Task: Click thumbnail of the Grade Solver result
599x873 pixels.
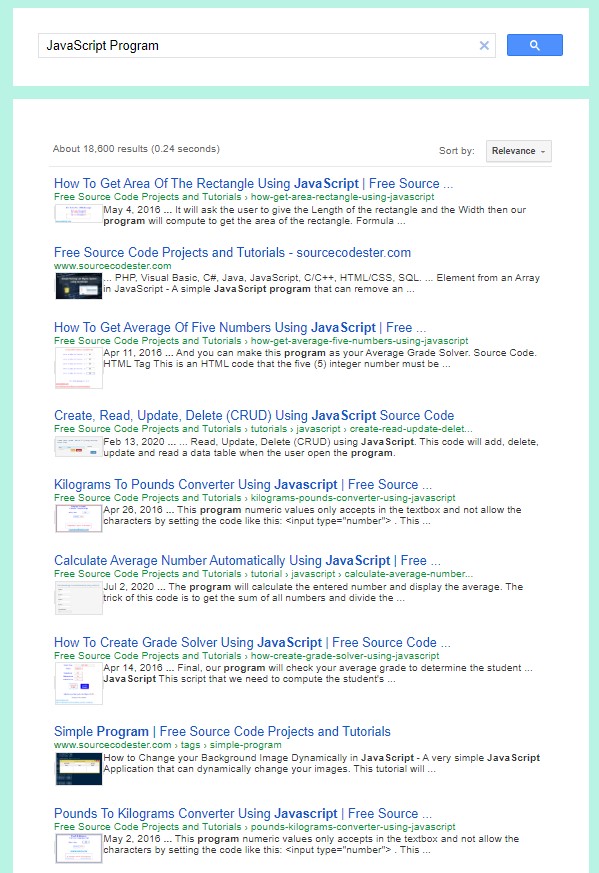Action: pyautogui.click(x=78, y=683)
